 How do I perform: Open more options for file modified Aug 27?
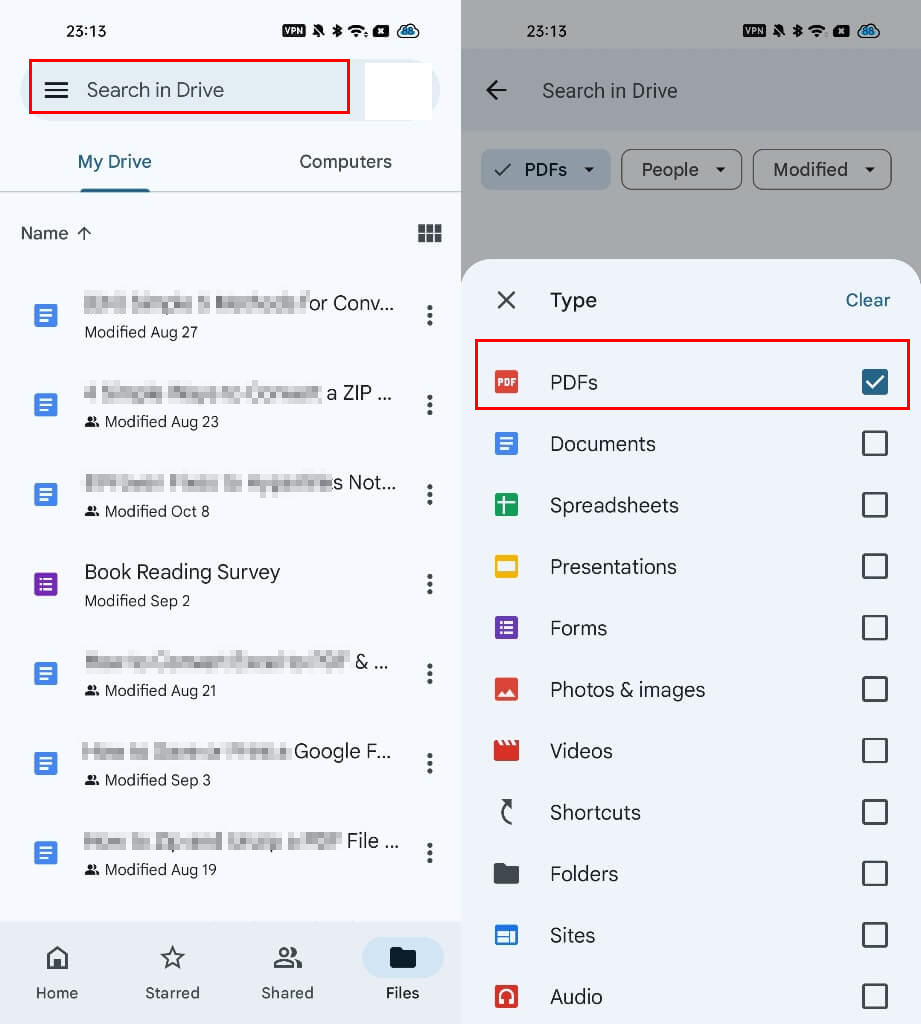429,315
